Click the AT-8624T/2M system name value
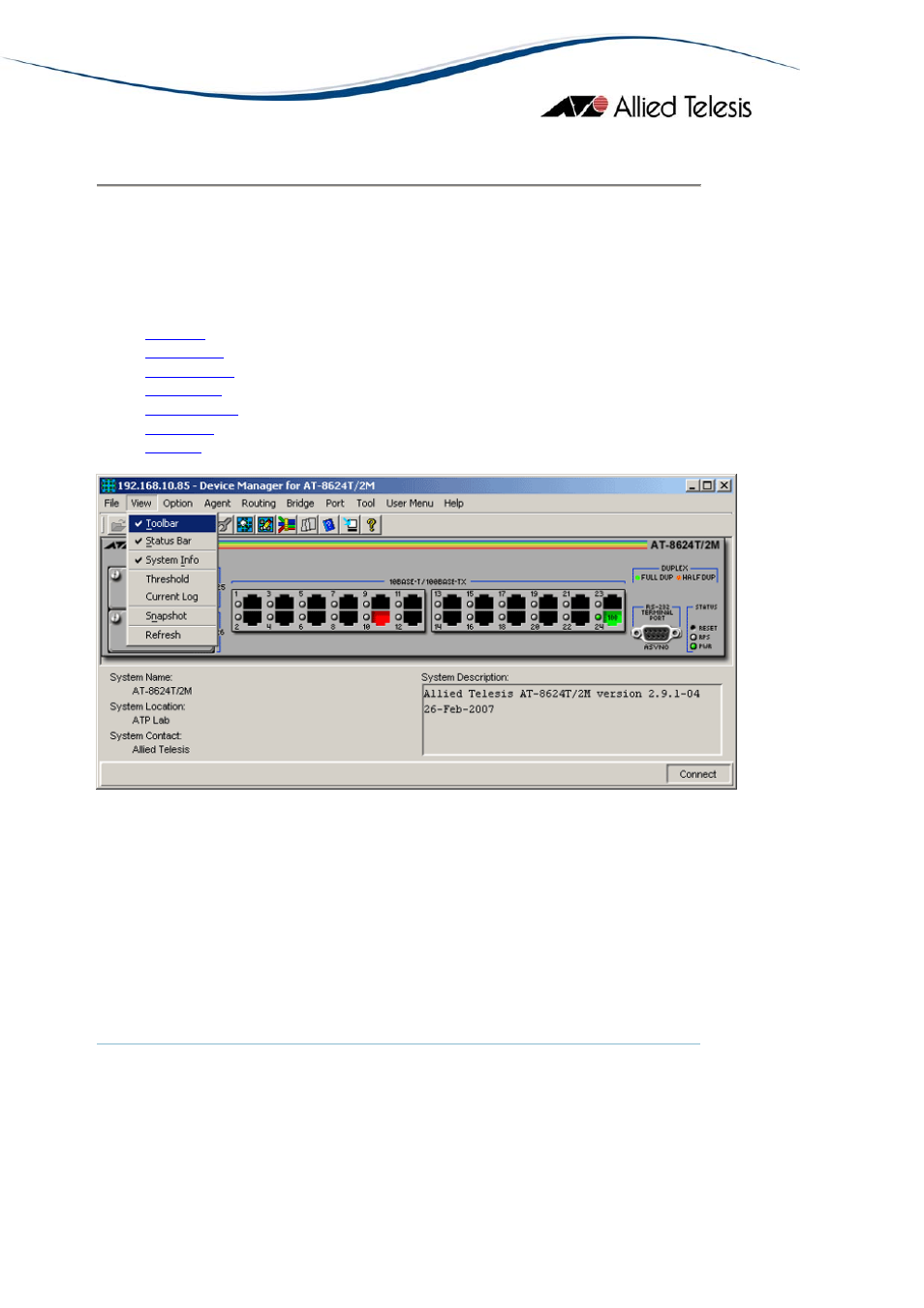924x1308 pixels. pos(162,692)
